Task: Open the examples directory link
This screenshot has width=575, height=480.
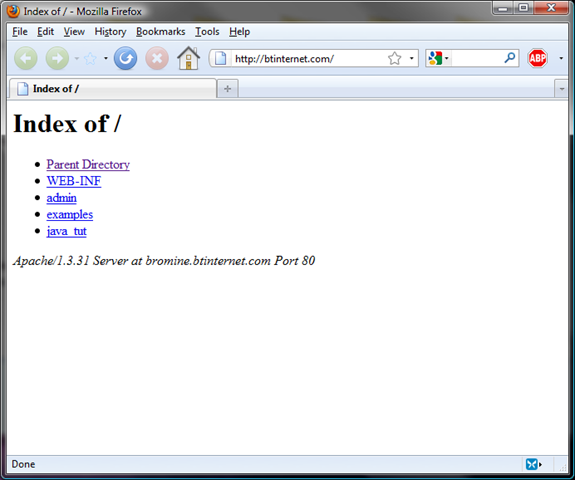Action: coord(70,215)
